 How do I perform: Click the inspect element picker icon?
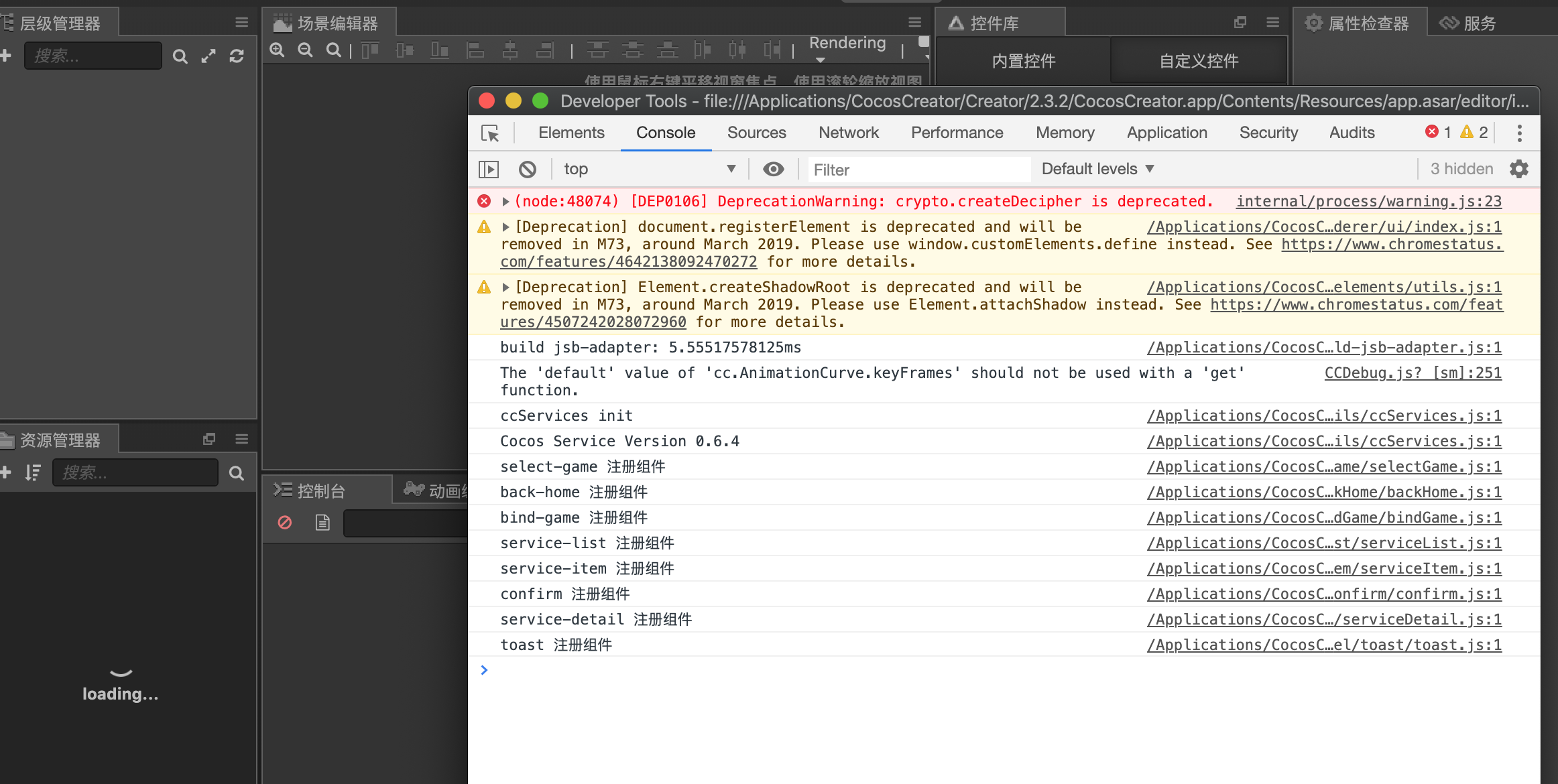pos(490,133)
